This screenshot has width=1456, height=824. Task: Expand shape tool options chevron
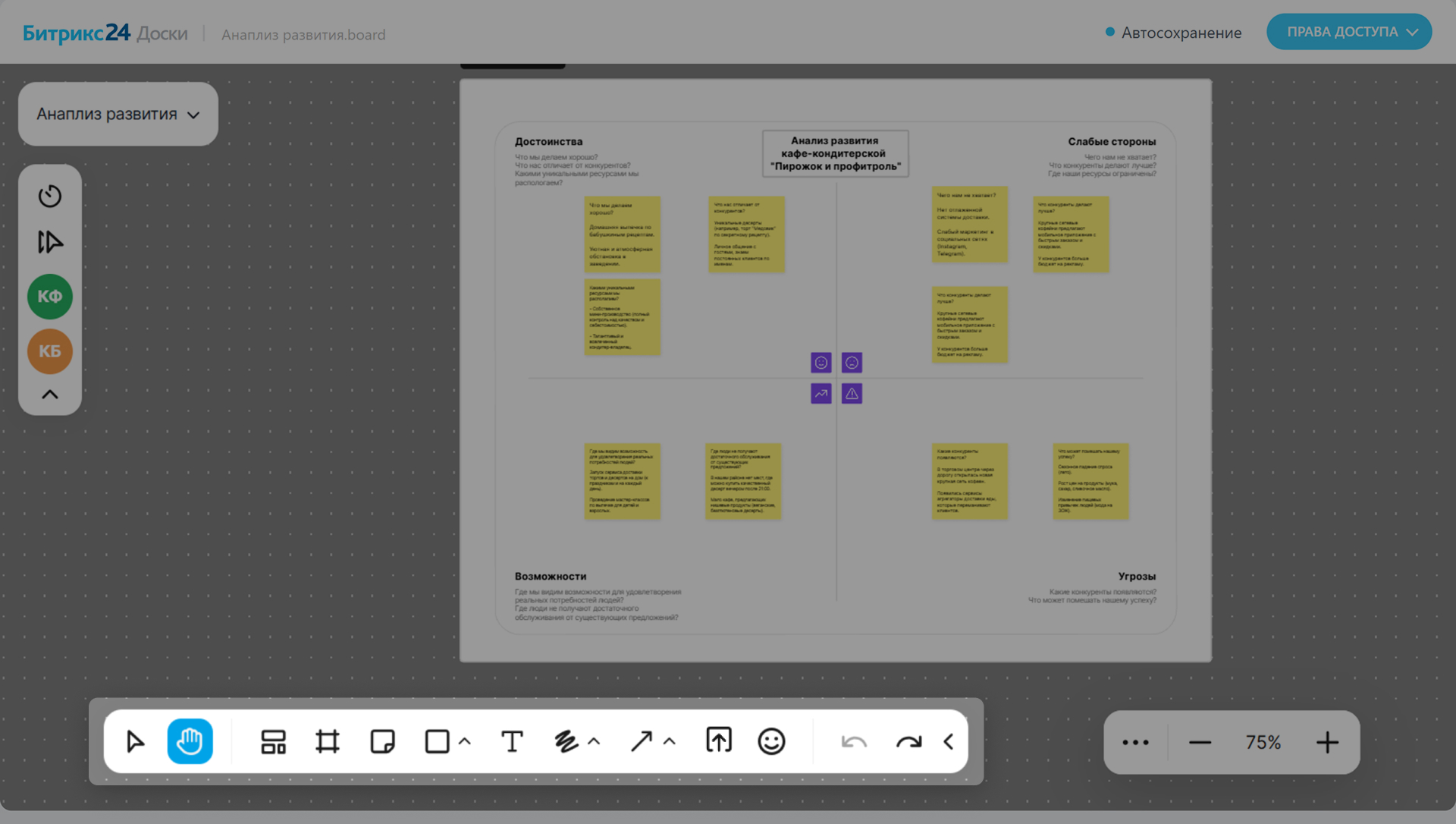[x=465, y=741]
